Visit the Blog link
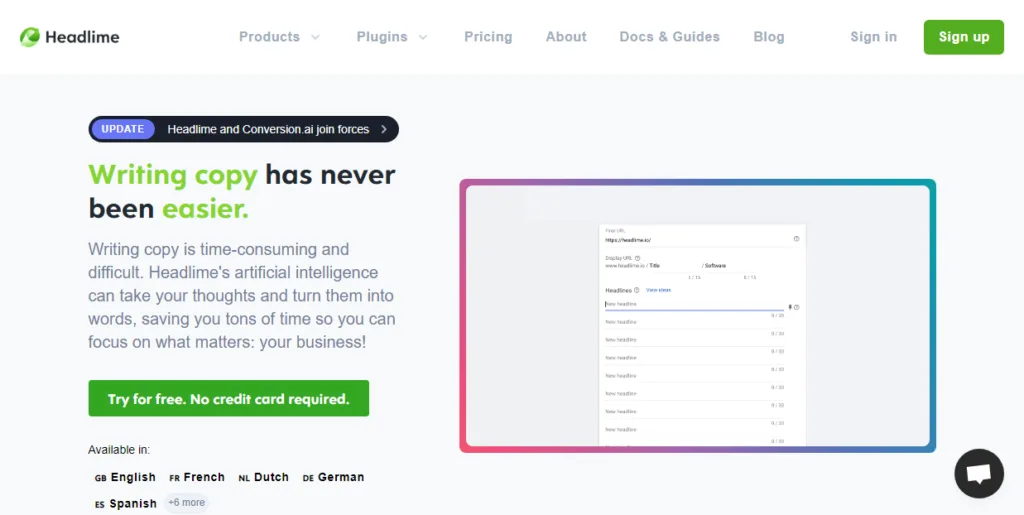1024x515 pixels. [x=769, y=37]
